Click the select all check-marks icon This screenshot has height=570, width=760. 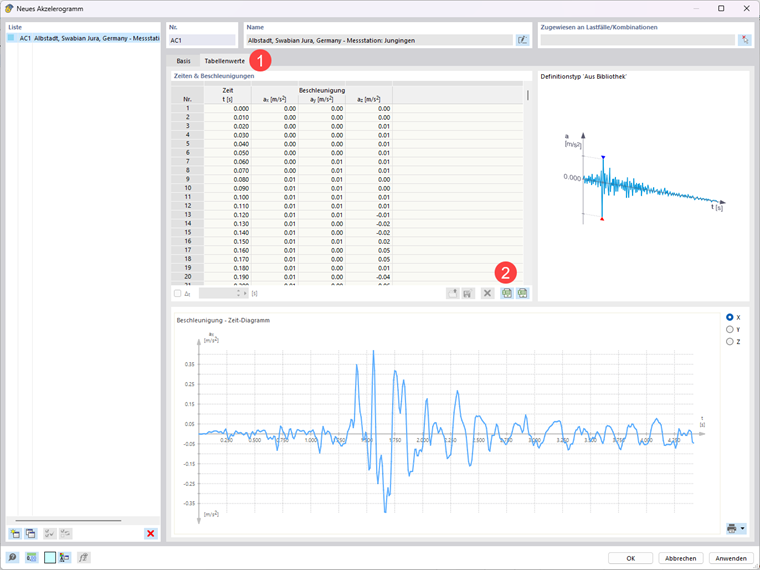(x=49, y=534)
